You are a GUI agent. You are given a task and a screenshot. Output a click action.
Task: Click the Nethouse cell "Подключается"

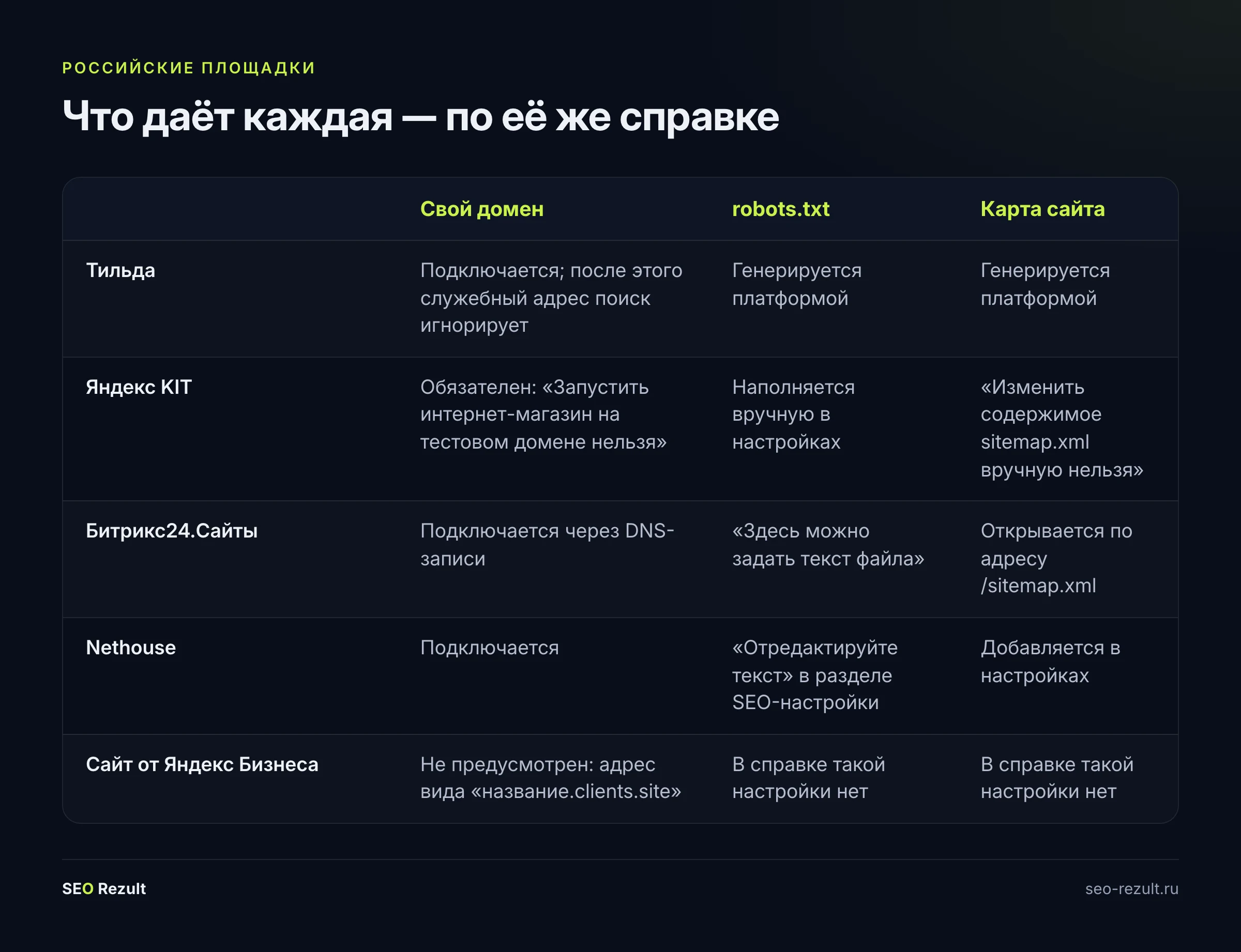(489, 648)
